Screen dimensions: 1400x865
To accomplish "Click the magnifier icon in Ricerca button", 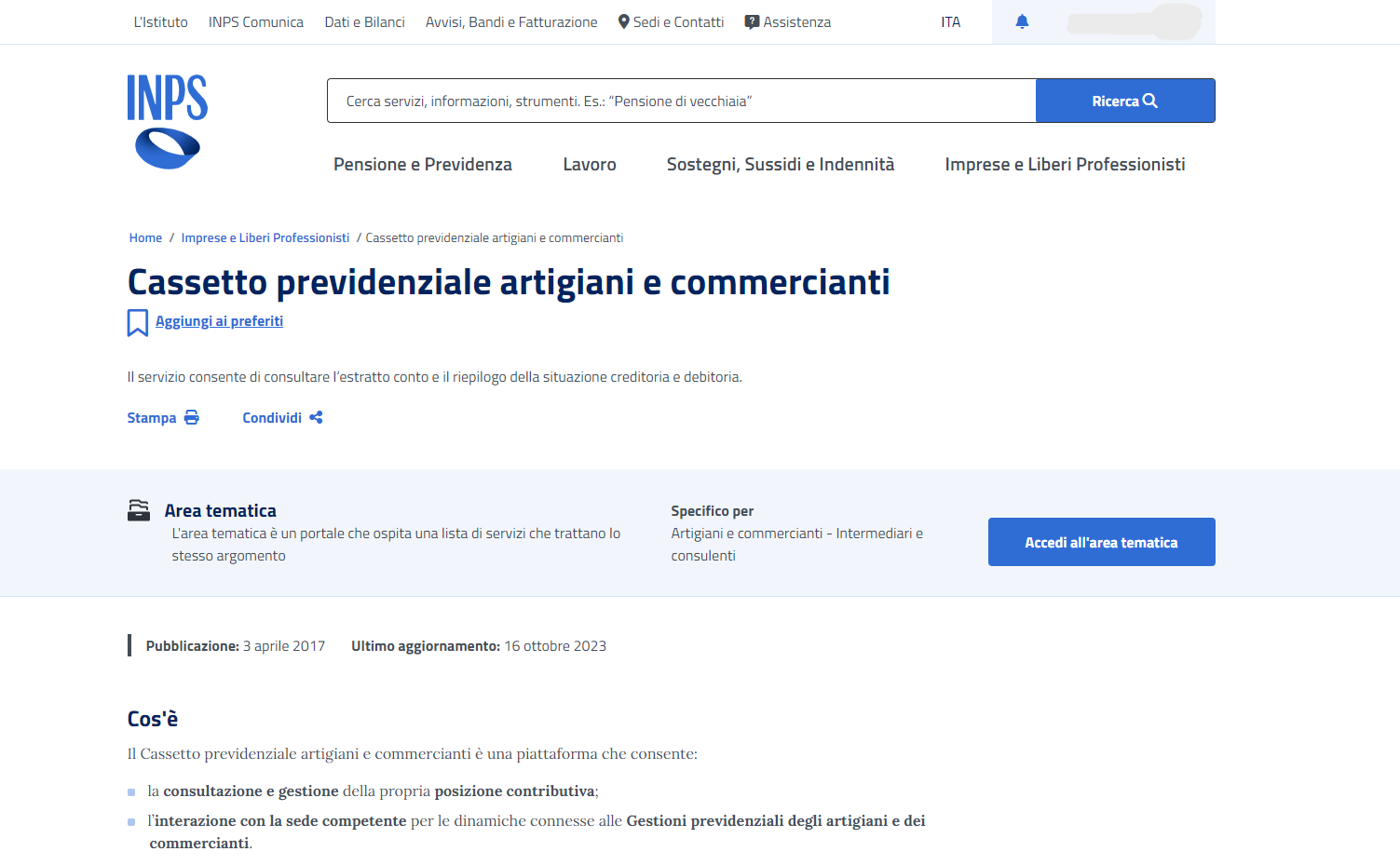I will [x=1150, y=101].
